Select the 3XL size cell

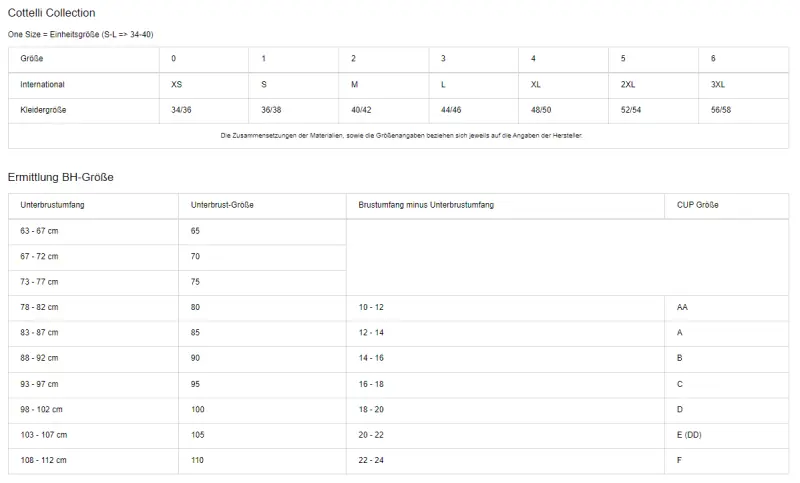tap(718, 85)
